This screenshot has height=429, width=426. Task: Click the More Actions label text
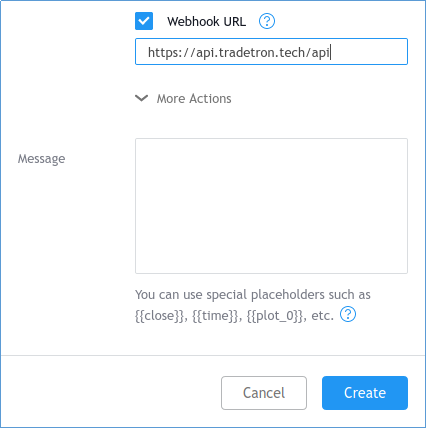pyautogui.click(x=194, y=99)
